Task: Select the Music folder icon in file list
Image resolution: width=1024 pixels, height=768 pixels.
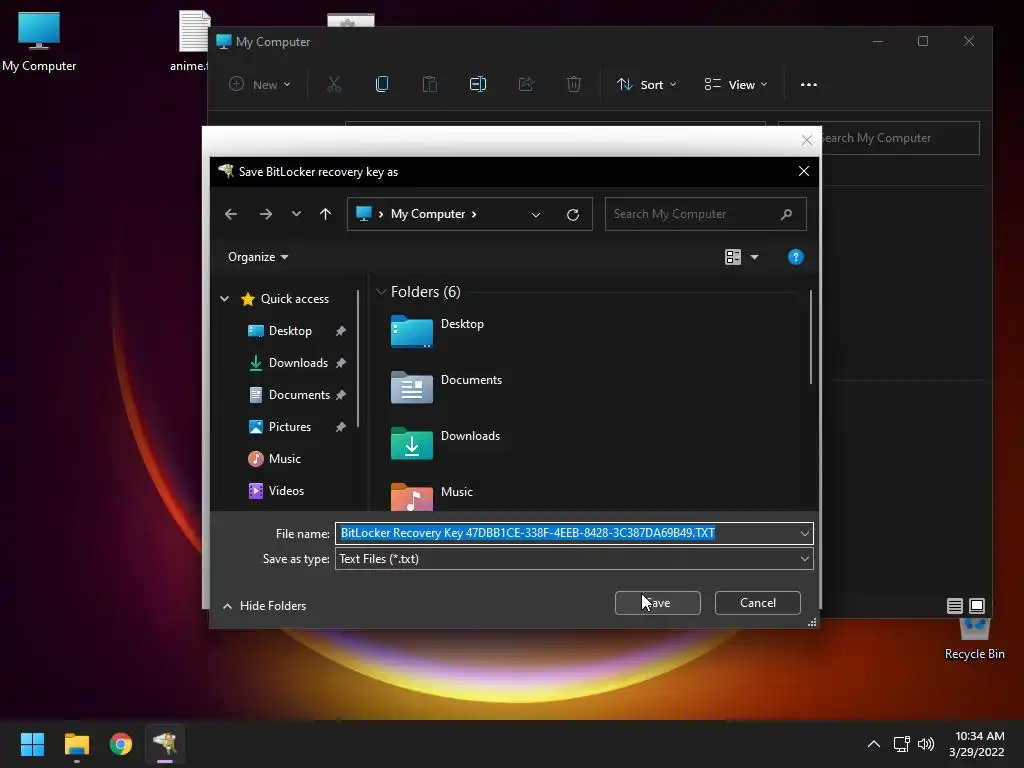Action: point(411,497)
